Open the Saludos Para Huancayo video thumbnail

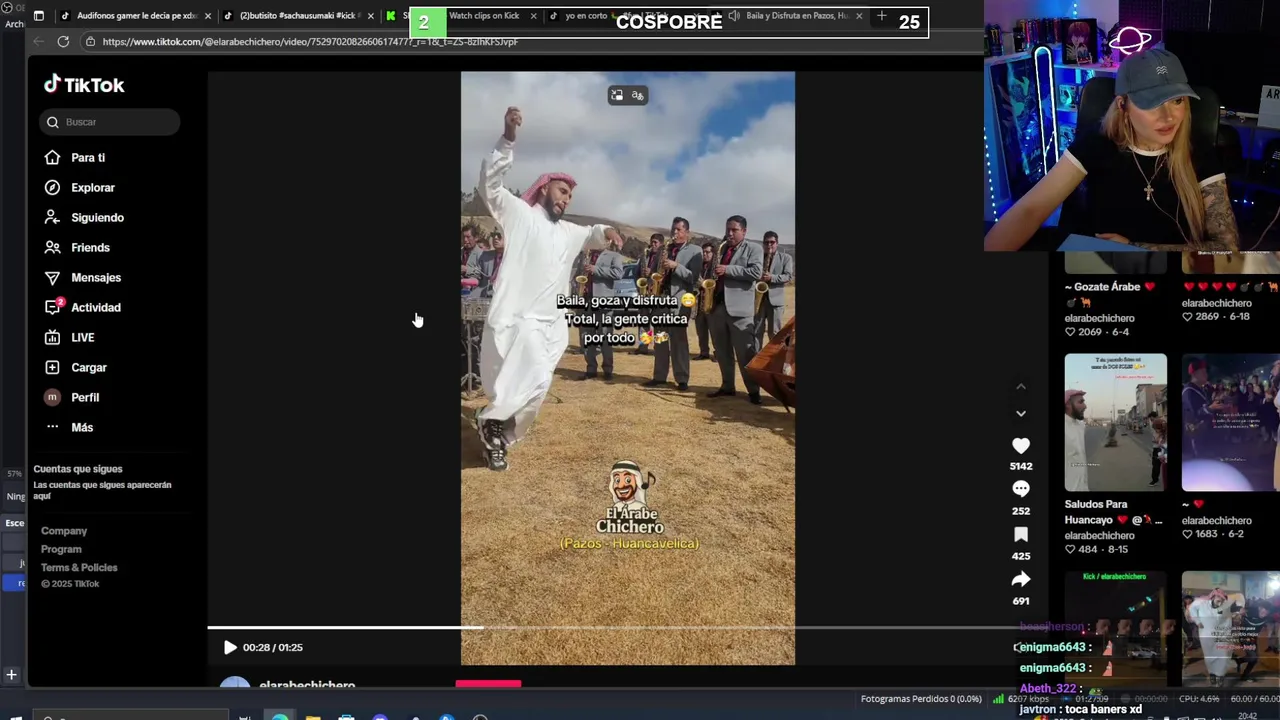tap(1115, 422)
